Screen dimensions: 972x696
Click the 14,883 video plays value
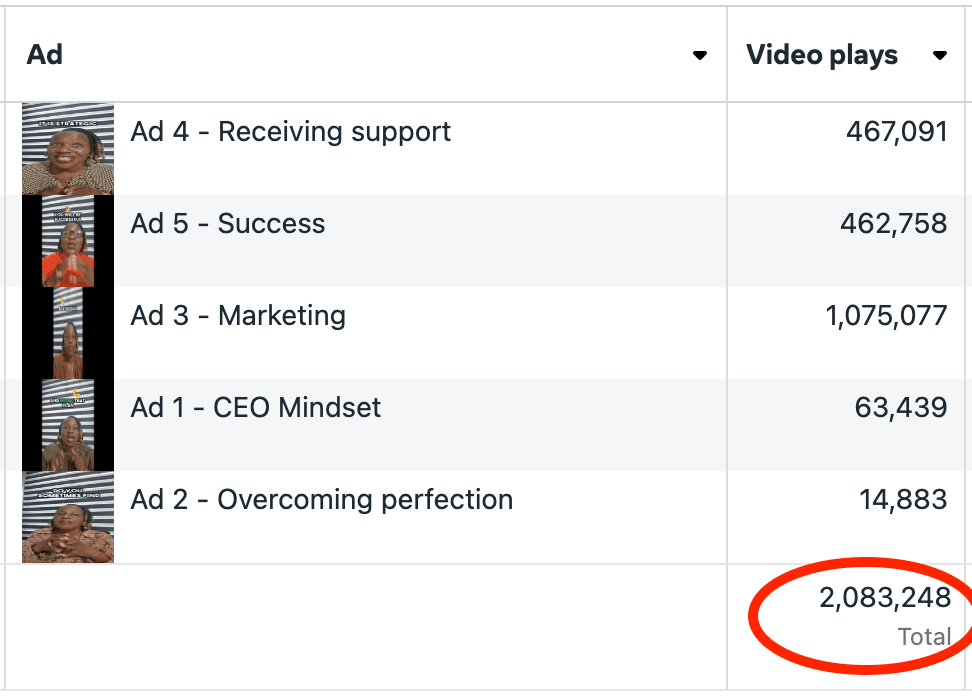pyautogui.click(x=903, y=500)
